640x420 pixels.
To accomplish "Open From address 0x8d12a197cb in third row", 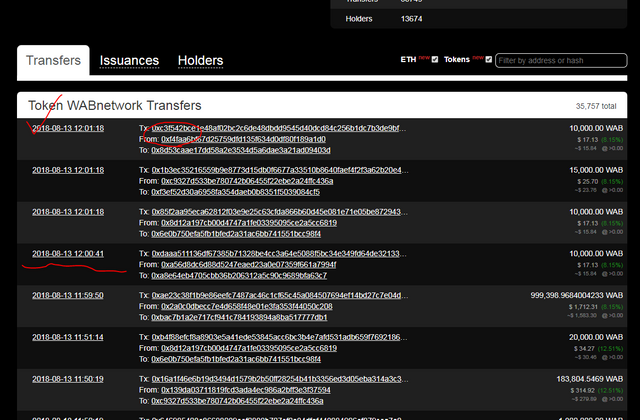I will 249,223.
